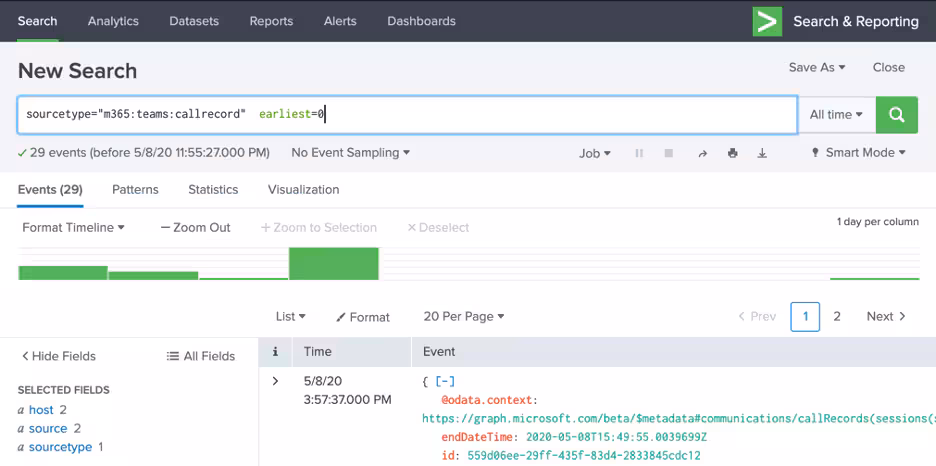This screenshot has width=936, height=466.
Task: Open the Format Timeline dropdown
Action: [x=73, y=228]
